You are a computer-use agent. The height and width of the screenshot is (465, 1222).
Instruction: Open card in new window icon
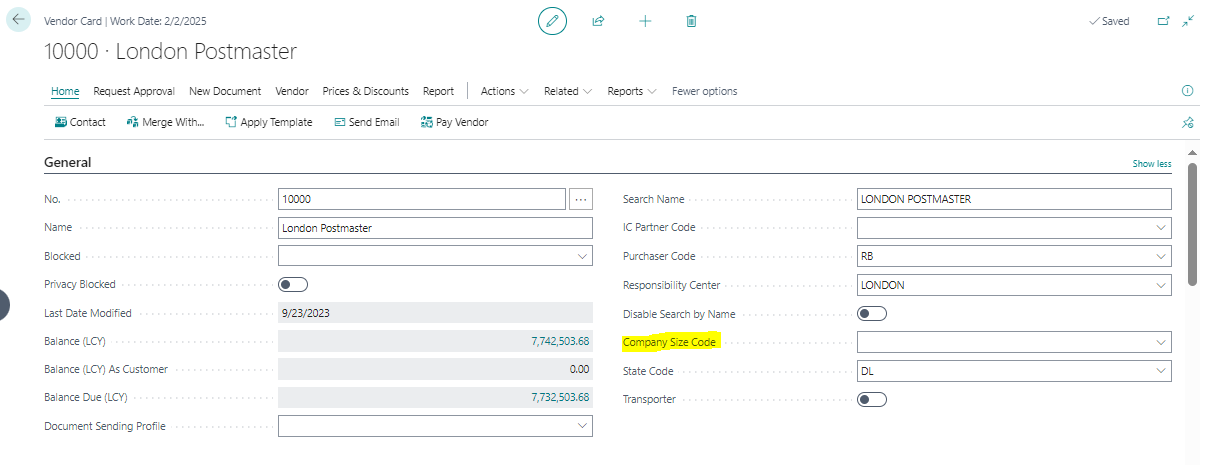pos(1163,21)
